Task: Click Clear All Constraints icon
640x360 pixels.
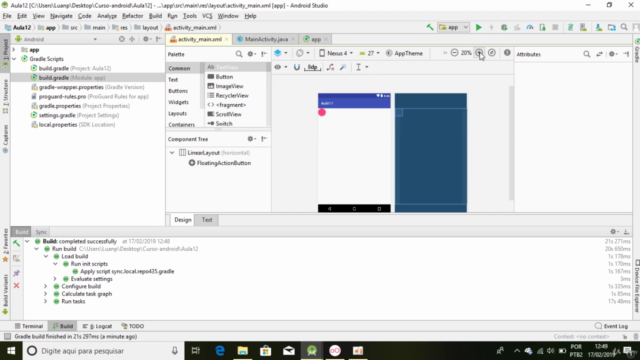Action: pyautogui.click(x=330, y=67)
